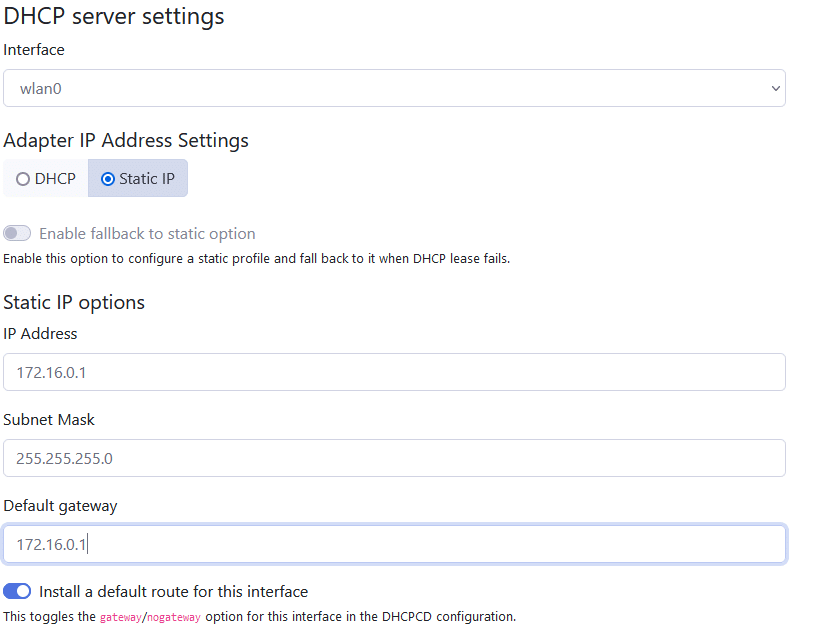This screenshot has height=636, width=837.
Task: Click the fallback option help description text
Action: tap(256, 259)
